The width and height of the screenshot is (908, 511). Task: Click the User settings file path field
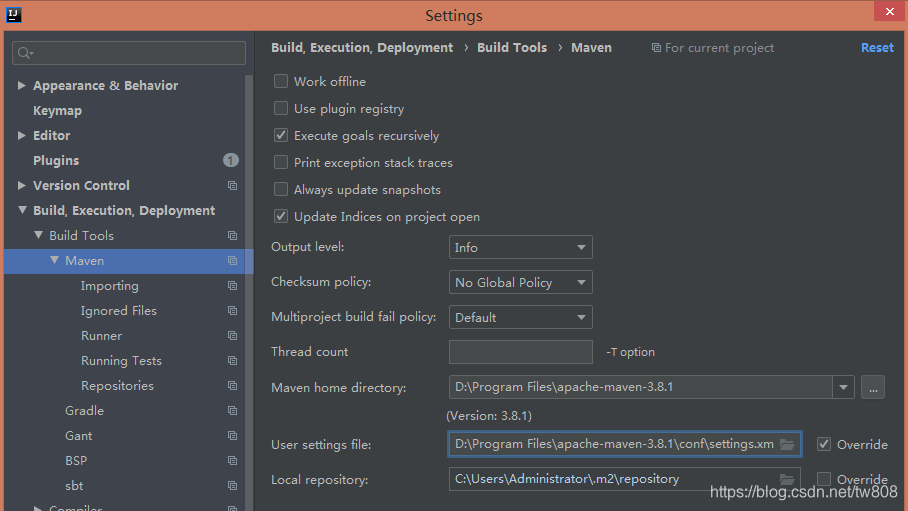(x=624, y=444)
